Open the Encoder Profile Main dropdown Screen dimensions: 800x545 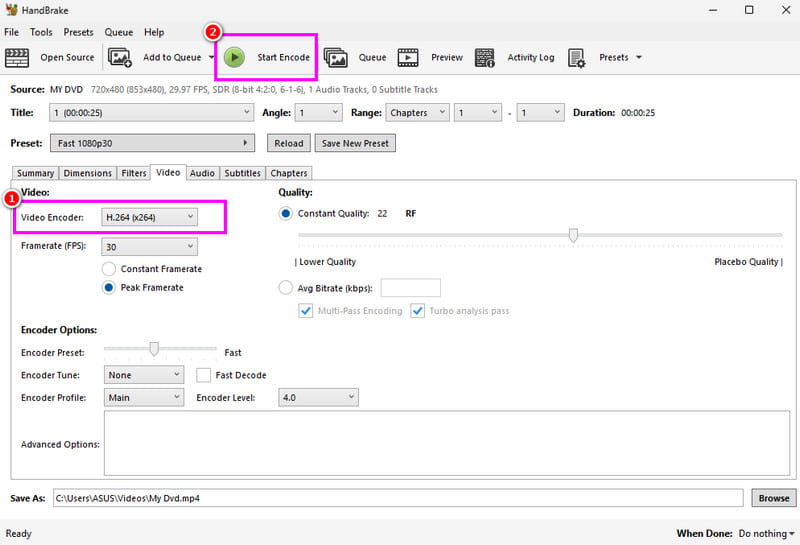coord(144,398)
